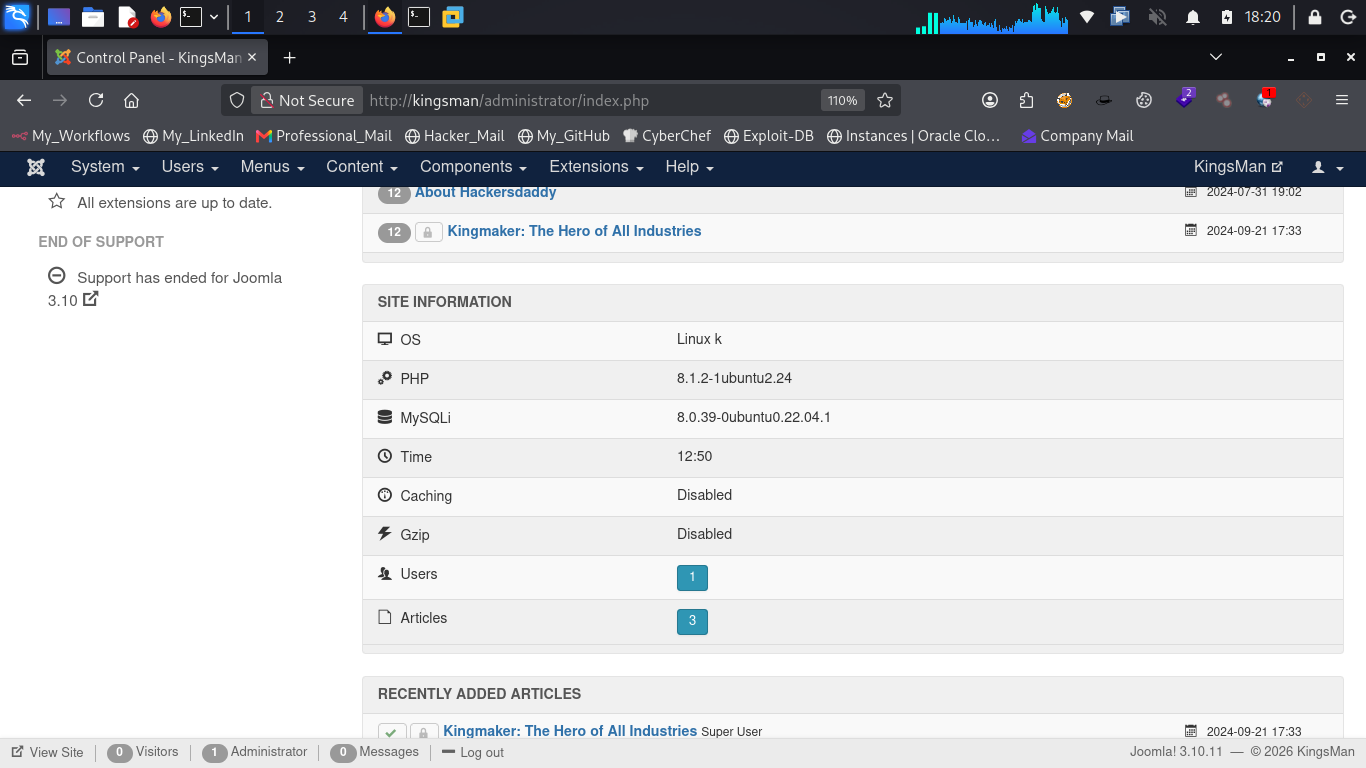This screenshot has width=1366, height=768.
Task: Open the Menus dropdown menu
Action: click(272, 167)
